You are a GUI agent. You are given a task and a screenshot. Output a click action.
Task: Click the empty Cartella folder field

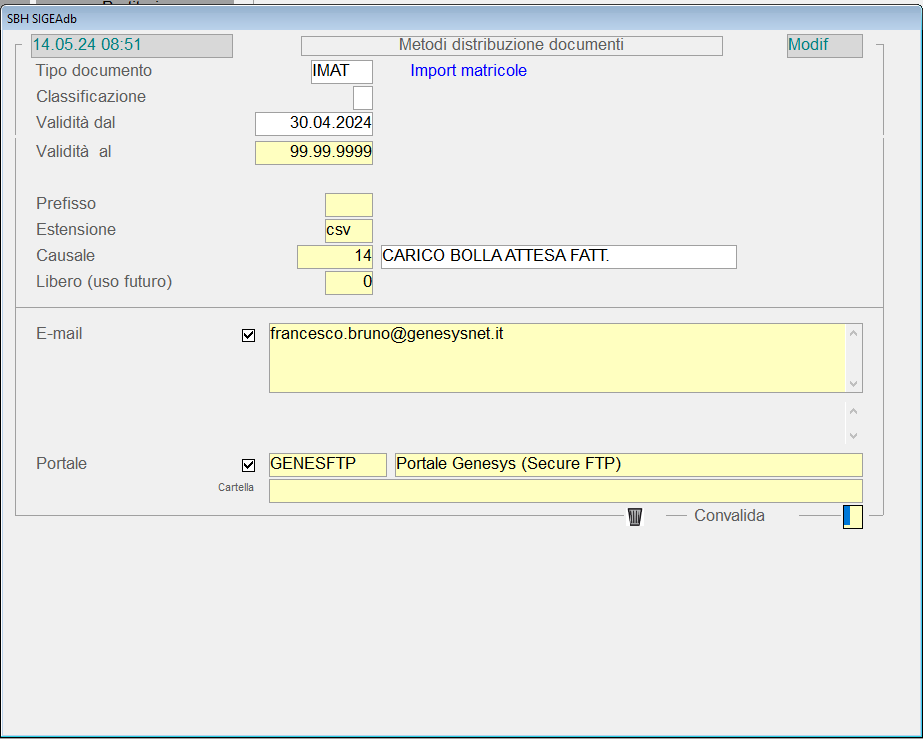565,491
